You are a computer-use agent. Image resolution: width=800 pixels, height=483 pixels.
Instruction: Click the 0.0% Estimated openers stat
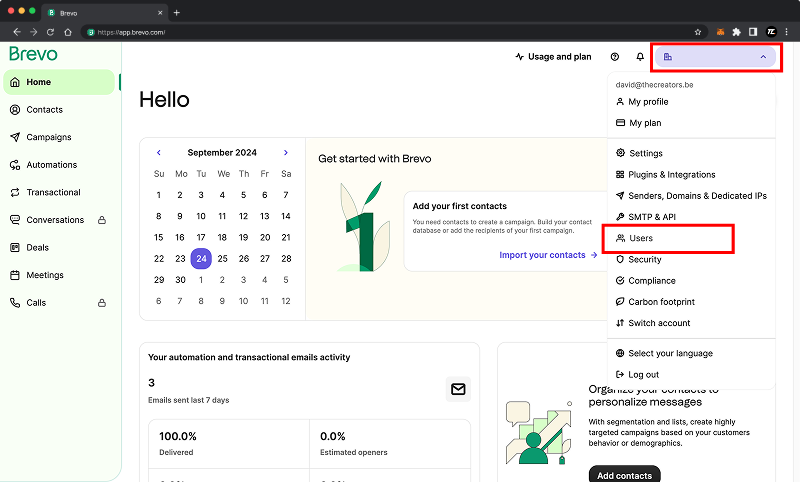[390, 443]
